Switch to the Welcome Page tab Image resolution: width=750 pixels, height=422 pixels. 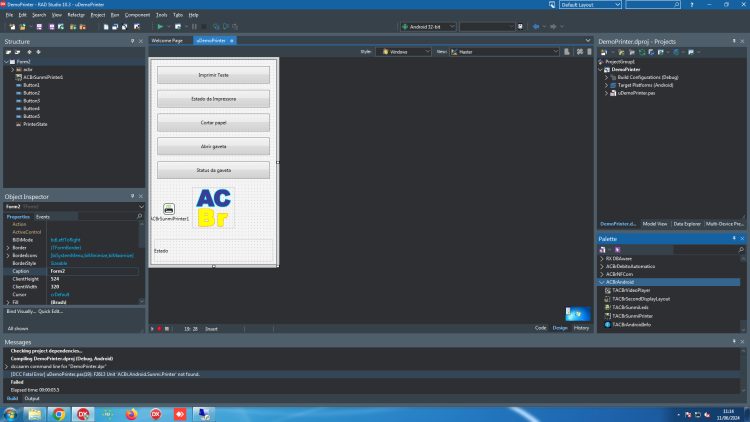[167, 41]
